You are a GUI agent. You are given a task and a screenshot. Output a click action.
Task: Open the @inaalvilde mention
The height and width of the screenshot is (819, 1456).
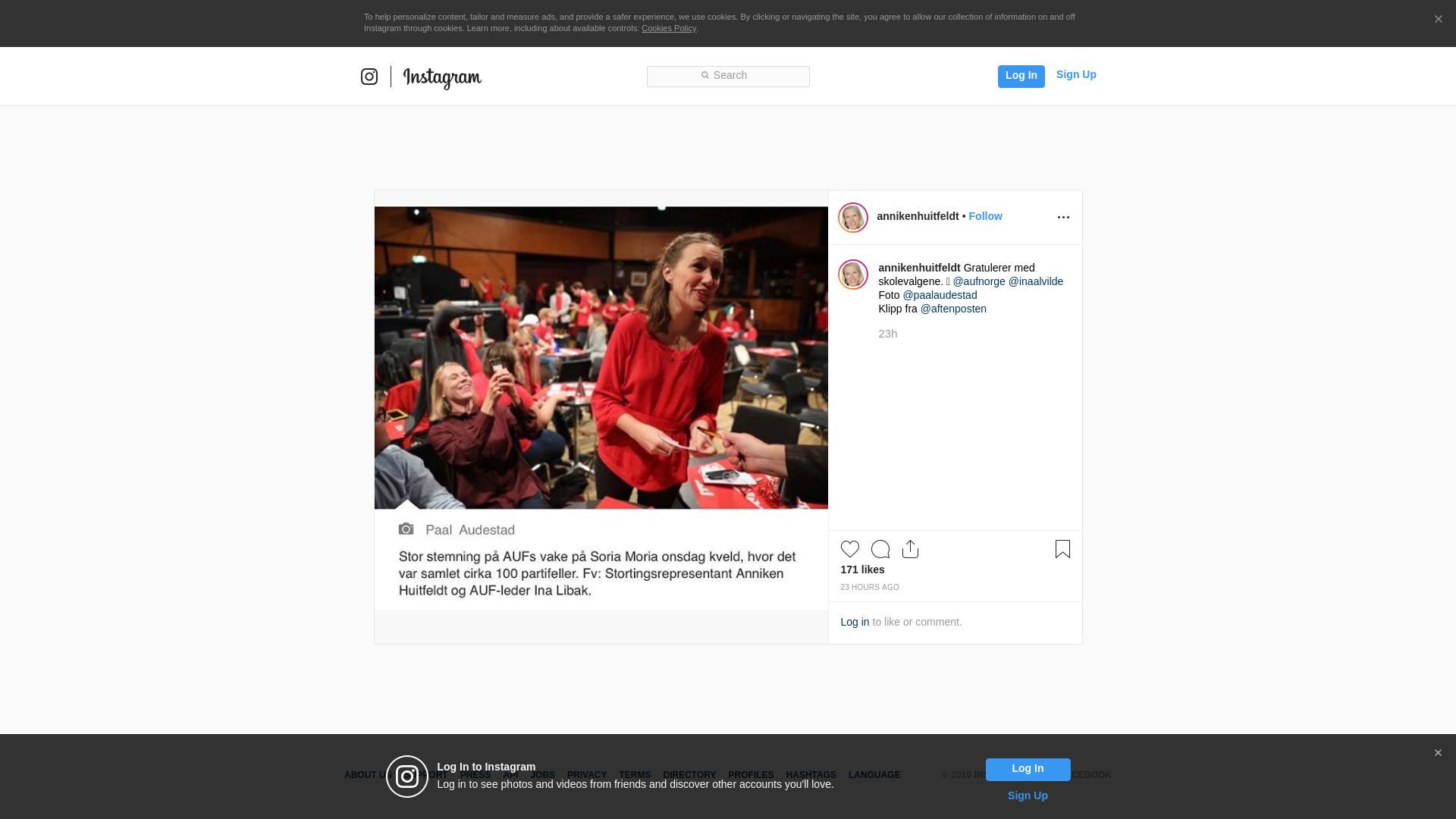pyautogui.click(x=1036, y=281)
